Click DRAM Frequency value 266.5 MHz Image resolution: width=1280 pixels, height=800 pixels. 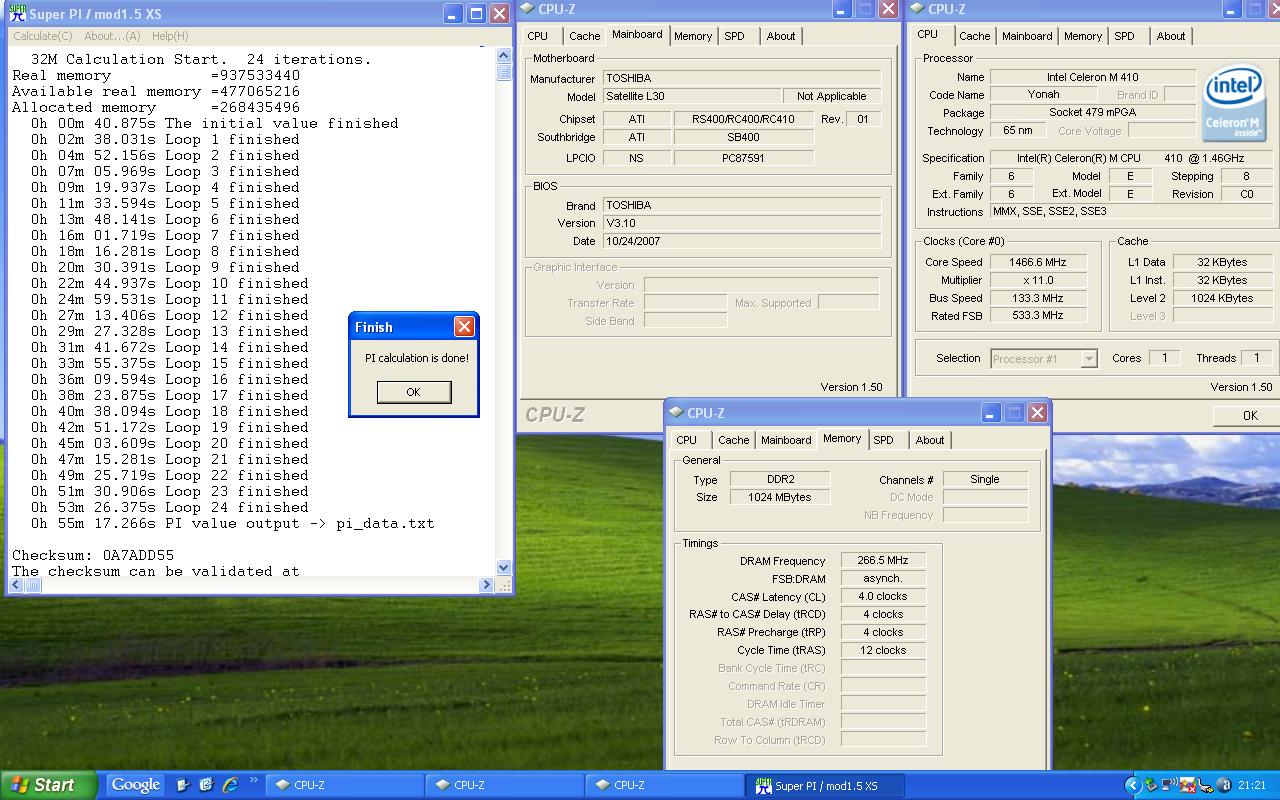tap(883, 560)
